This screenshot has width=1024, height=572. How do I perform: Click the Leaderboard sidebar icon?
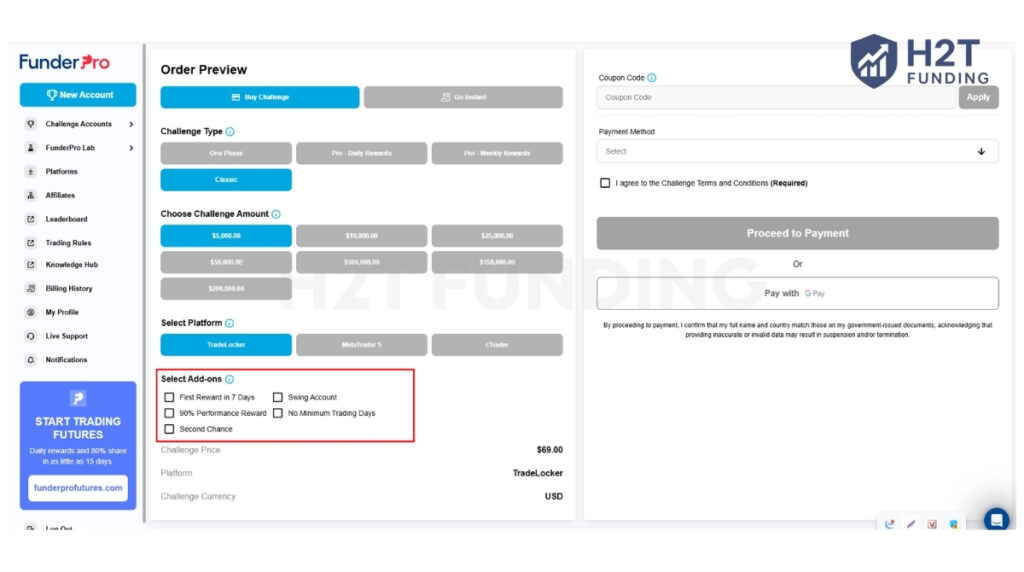[x=31, y=219]
